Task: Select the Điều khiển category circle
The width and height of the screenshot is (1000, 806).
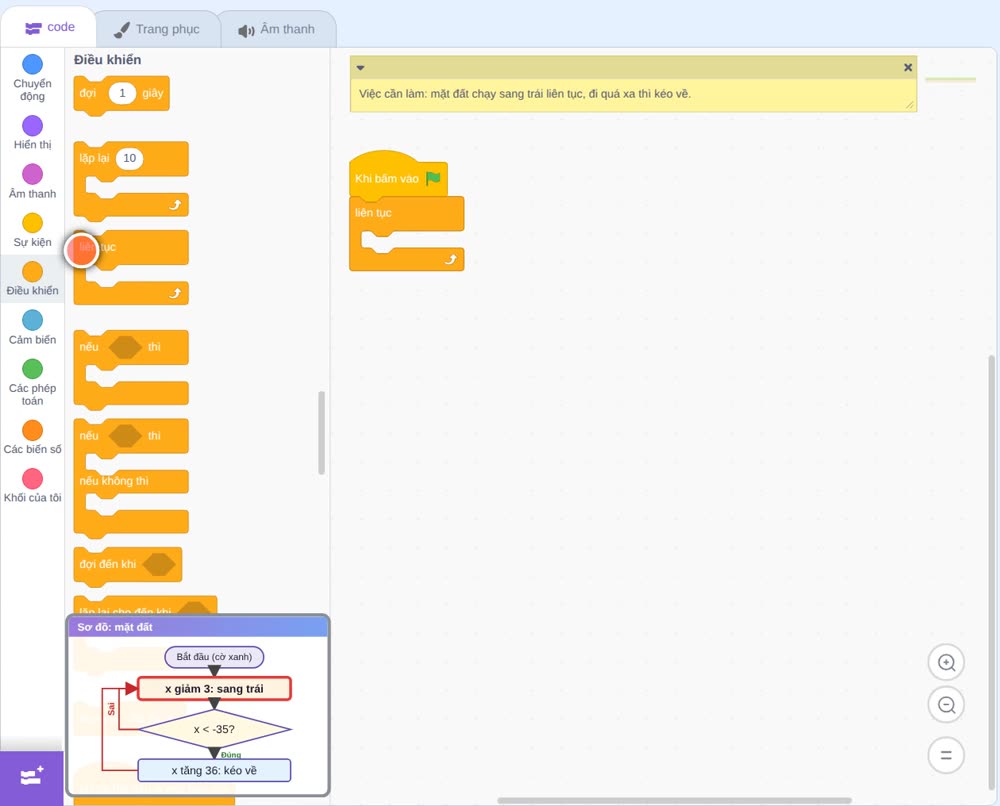Action: tap(33, 272)
